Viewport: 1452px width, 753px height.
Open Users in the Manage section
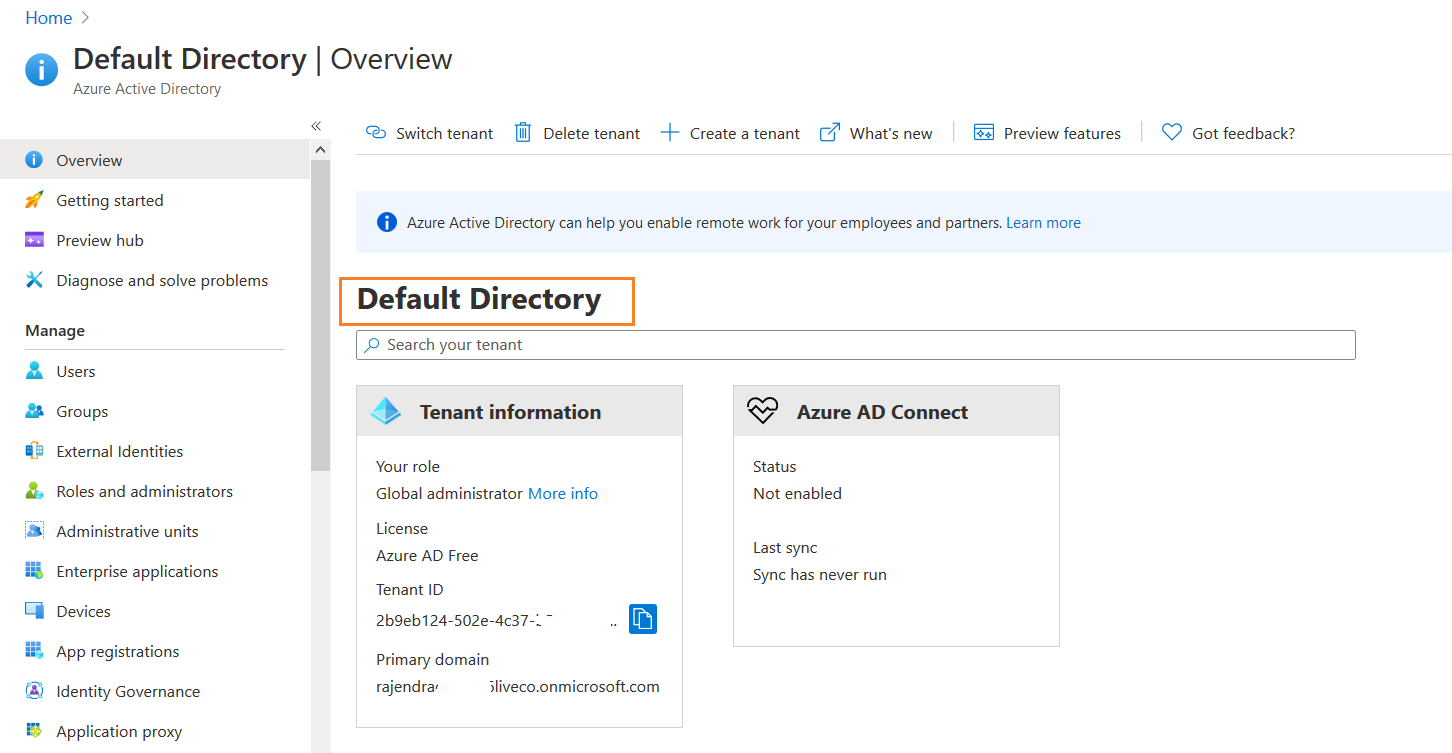coord(75,371)
